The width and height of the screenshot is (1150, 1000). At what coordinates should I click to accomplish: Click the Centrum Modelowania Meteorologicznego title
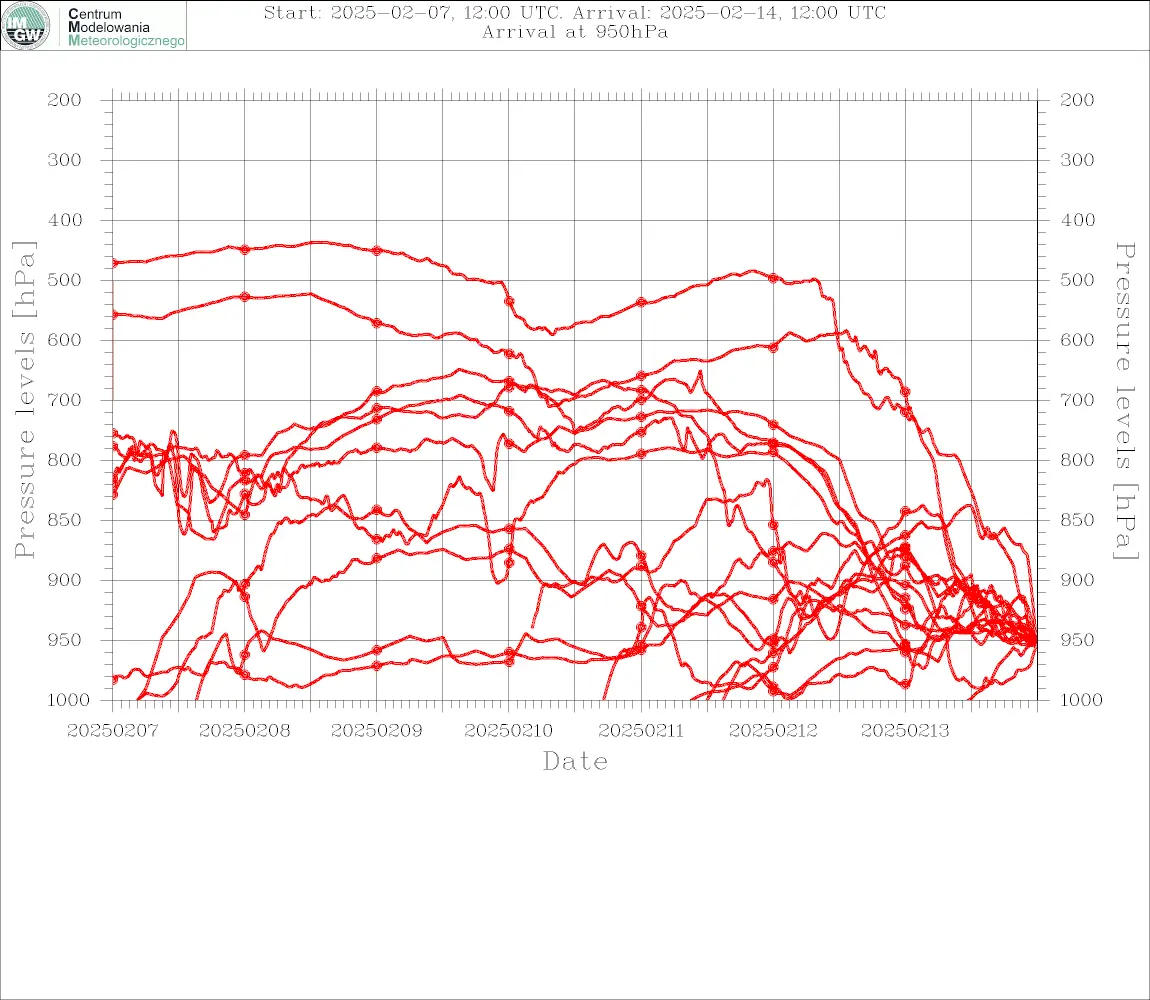(125, 27)
